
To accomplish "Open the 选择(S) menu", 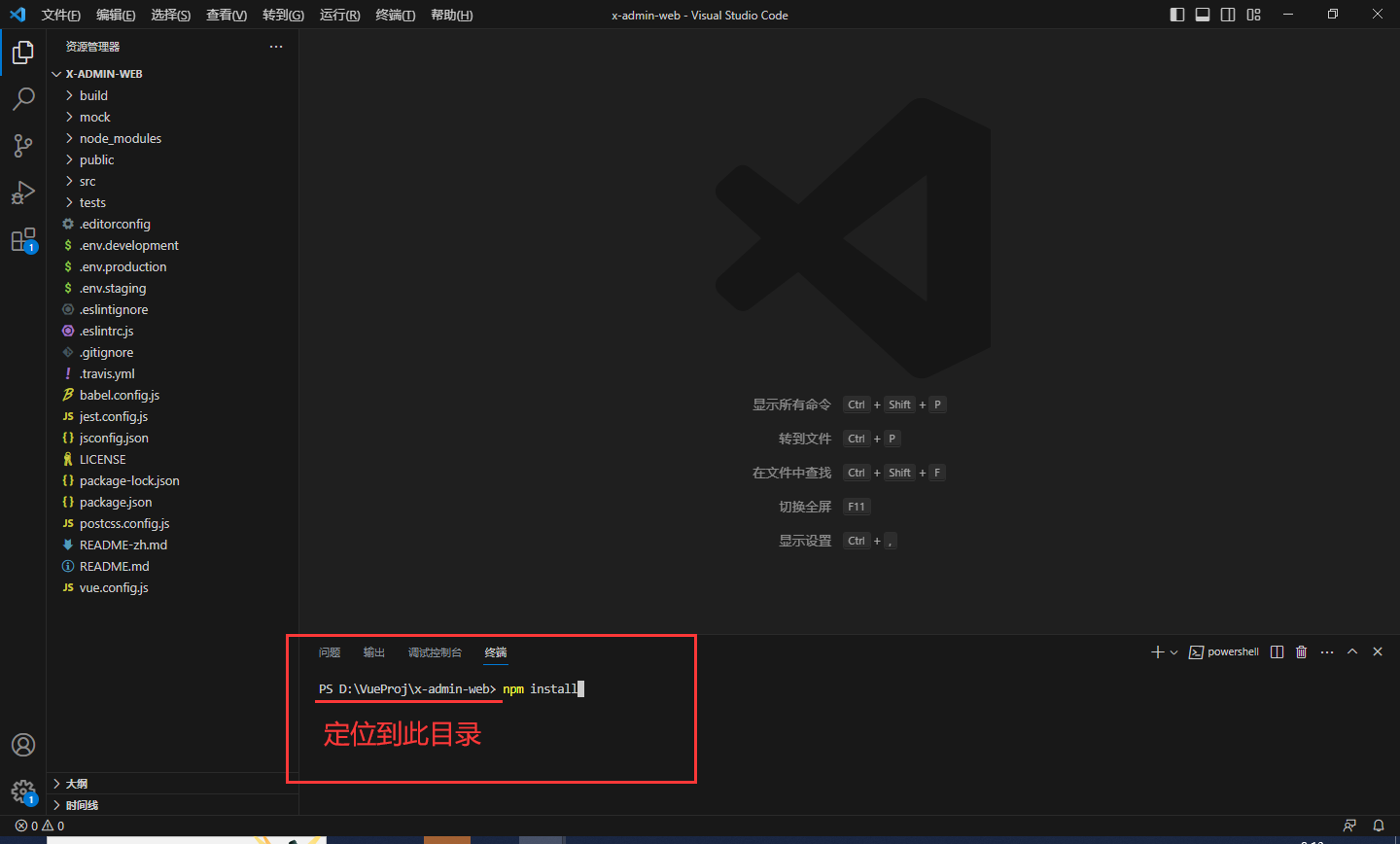I will click(171, 15).
